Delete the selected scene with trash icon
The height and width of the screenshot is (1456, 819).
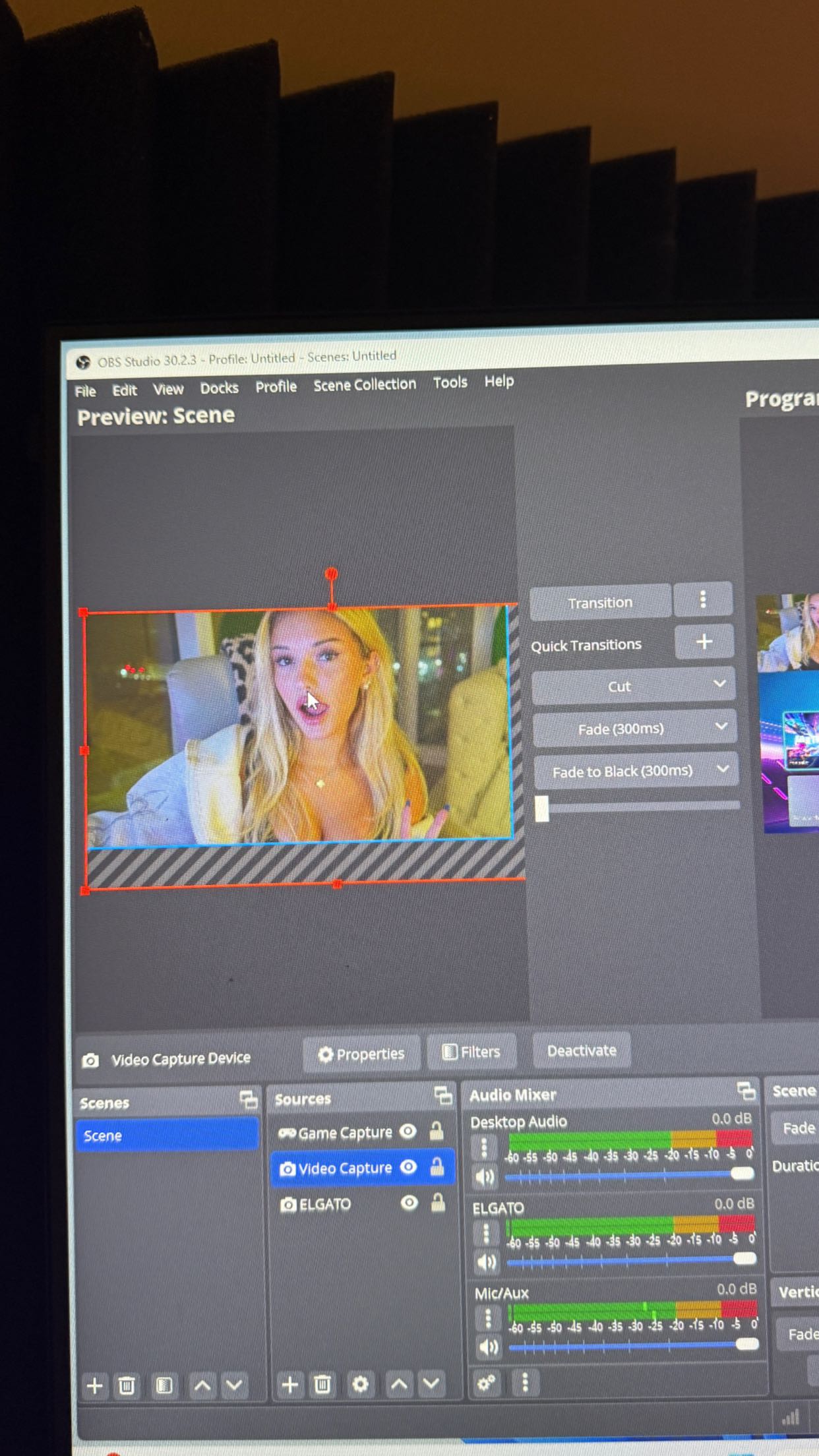pyautogui.click(x=127, y=1385)
